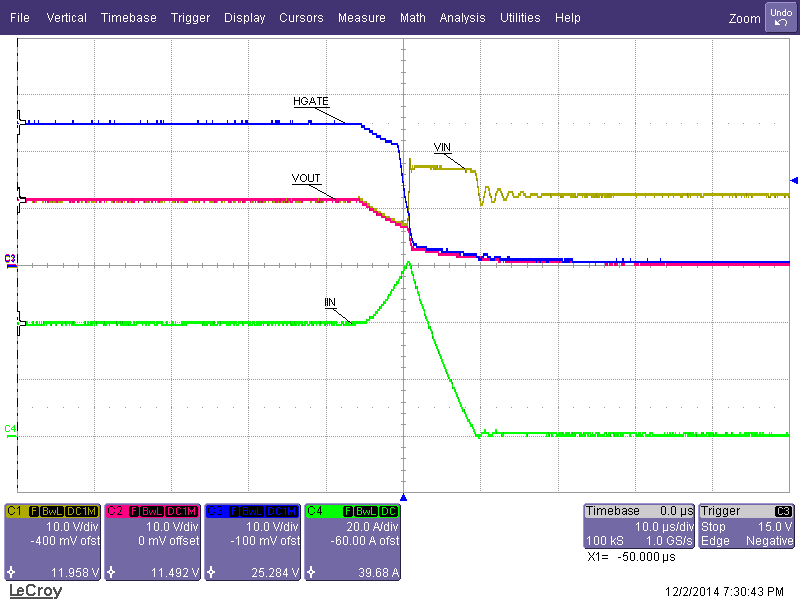Open the Timebase settings panel
This screenshot has width=800, height=600.
[638, 525]
